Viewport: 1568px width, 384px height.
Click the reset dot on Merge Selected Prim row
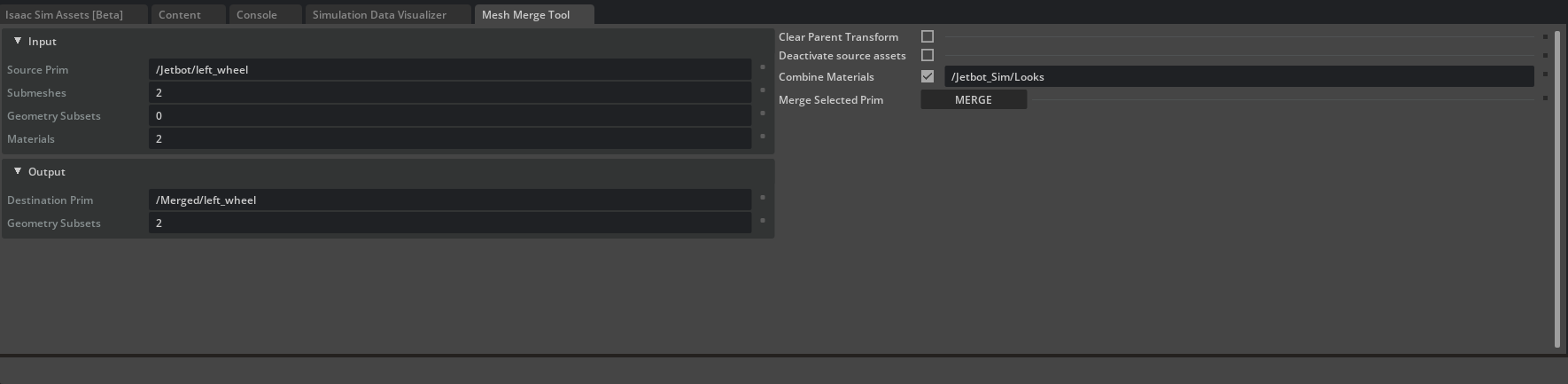[x=1545, y=98]
